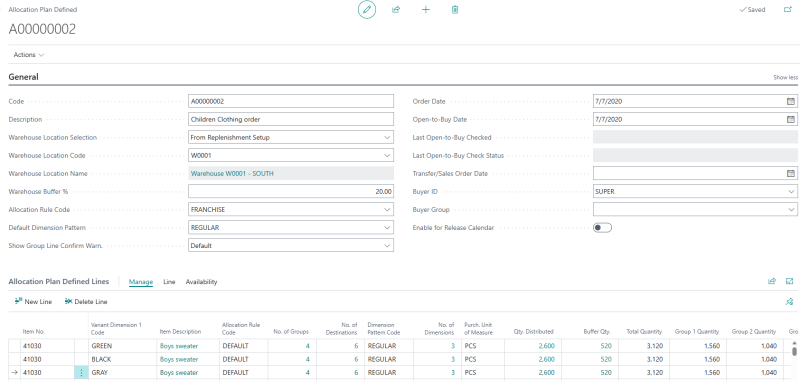Image resolution: width=800 pixels, height=381 pixels.
Task: Click Show less link
Action: coord(786,78)
